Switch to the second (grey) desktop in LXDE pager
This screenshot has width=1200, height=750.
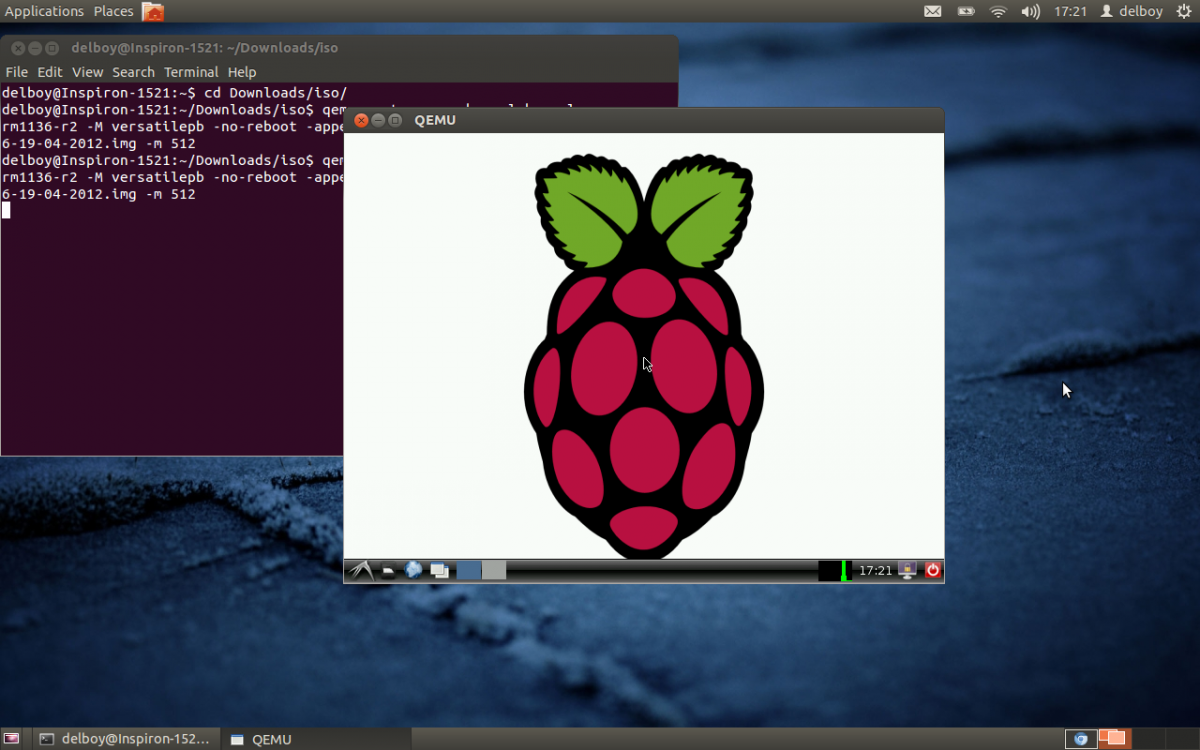pyautogui.click(x=494, y=571)
